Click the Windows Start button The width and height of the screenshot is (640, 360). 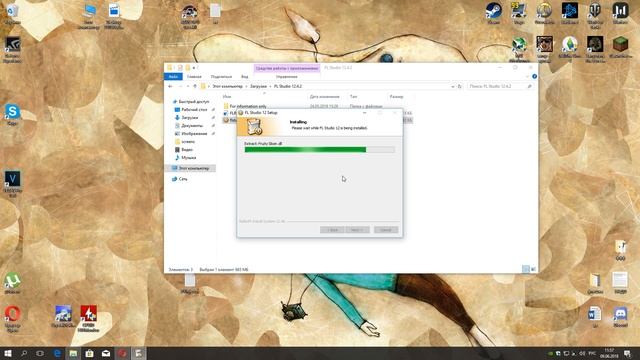7,353
